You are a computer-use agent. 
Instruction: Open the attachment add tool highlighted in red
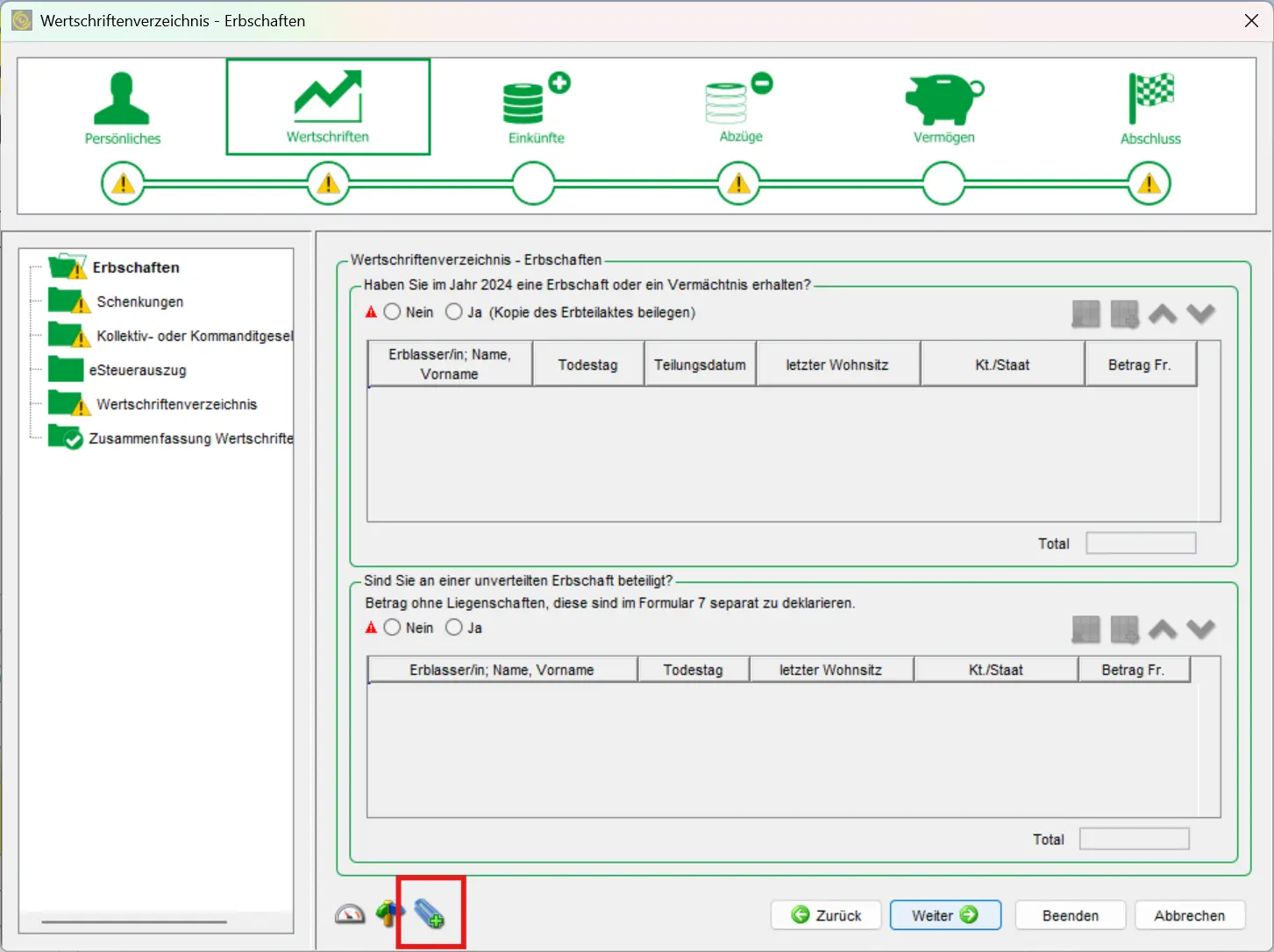(x=431, y=913)
